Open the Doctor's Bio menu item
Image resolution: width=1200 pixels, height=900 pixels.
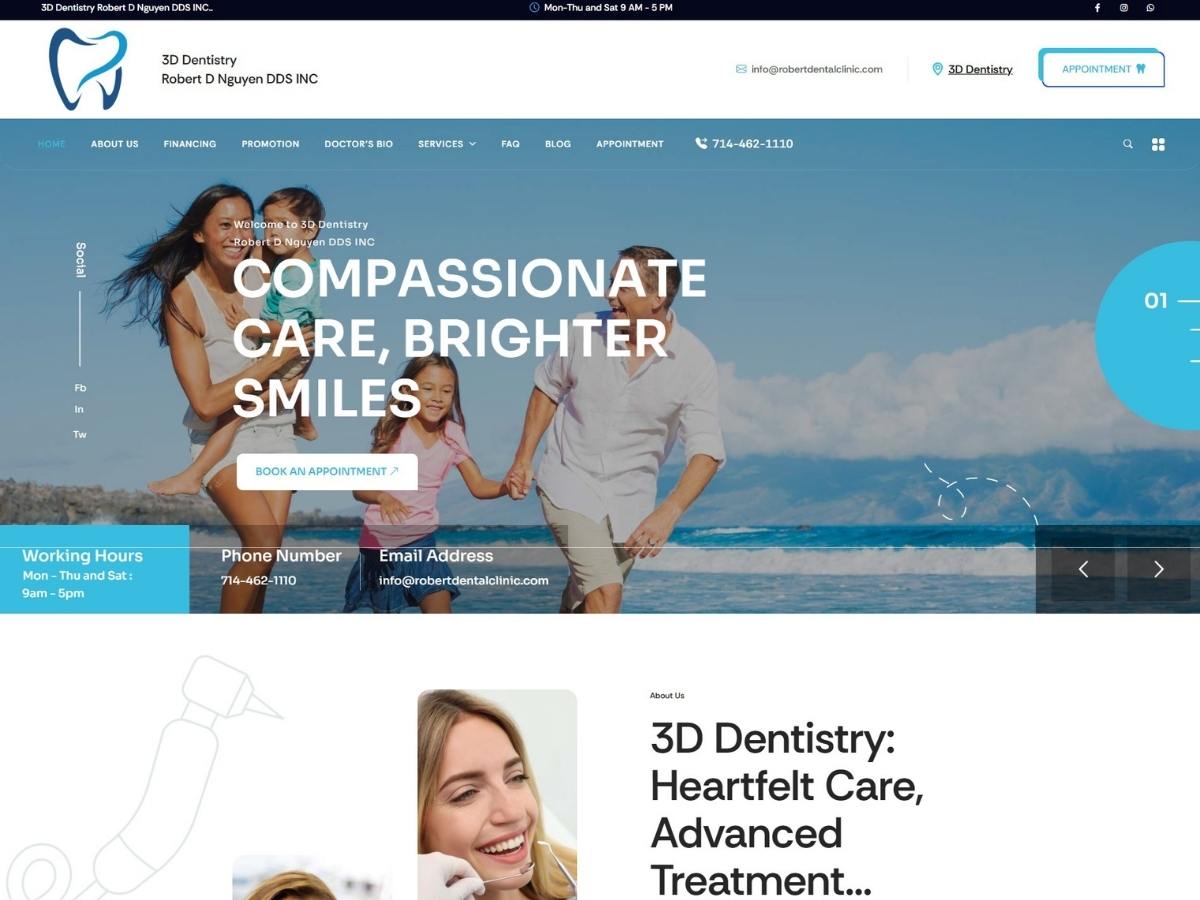(x=359, y=144)
